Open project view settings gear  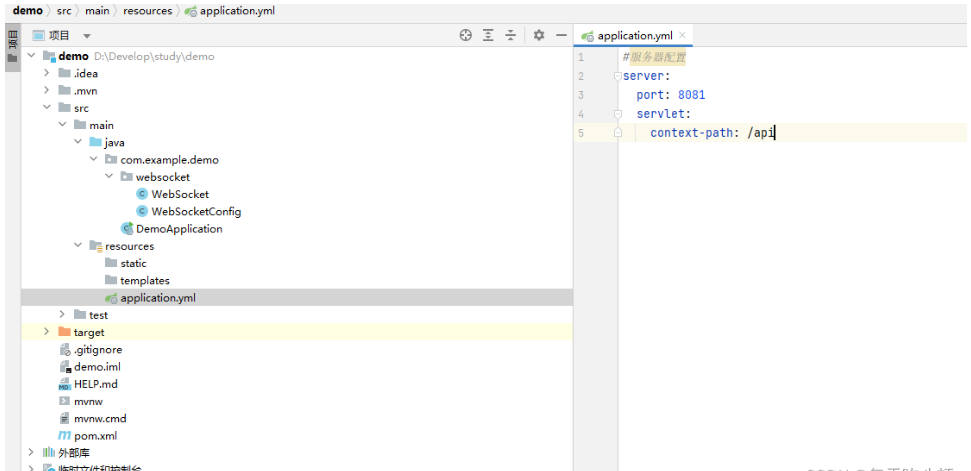pyautogui.click(x=539, y=35)
